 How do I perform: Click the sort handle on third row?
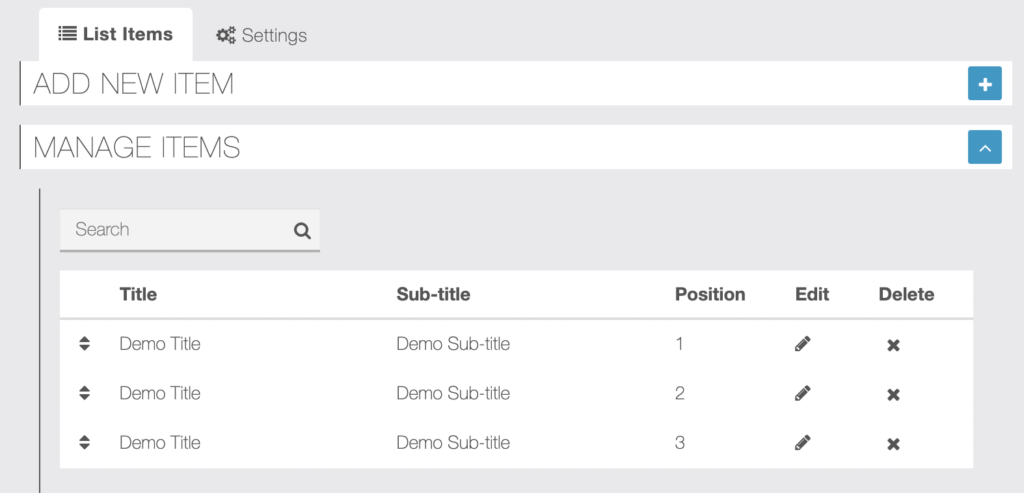pos(84,443)
